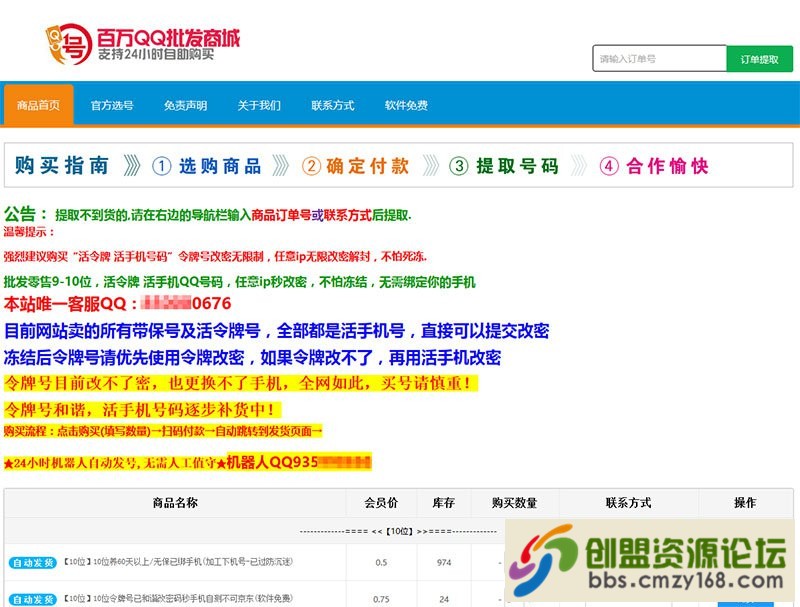Image resolution: width=800 pixels, height=607 pixels.
Task: Open the 免责声明 menu item
Action: click(186, 105)
